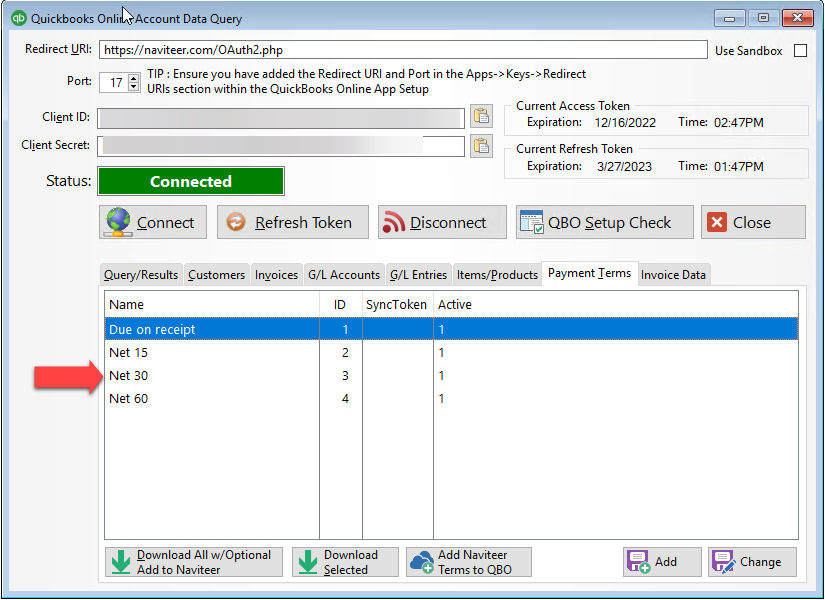The image size is (825, 600).
Task: Click Add Naviteer Terms to QBO
Action: (469, 562)
